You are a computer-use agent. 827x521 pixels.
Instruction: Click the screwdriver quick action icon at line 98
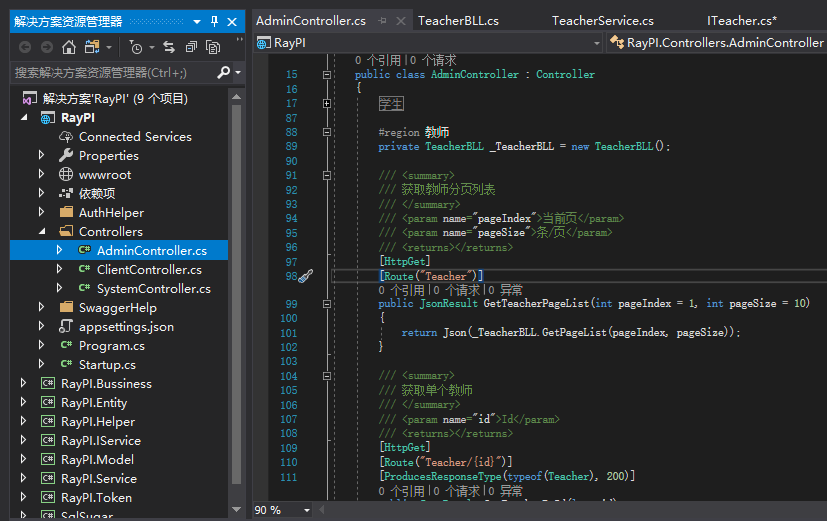(x=306, y=276)
